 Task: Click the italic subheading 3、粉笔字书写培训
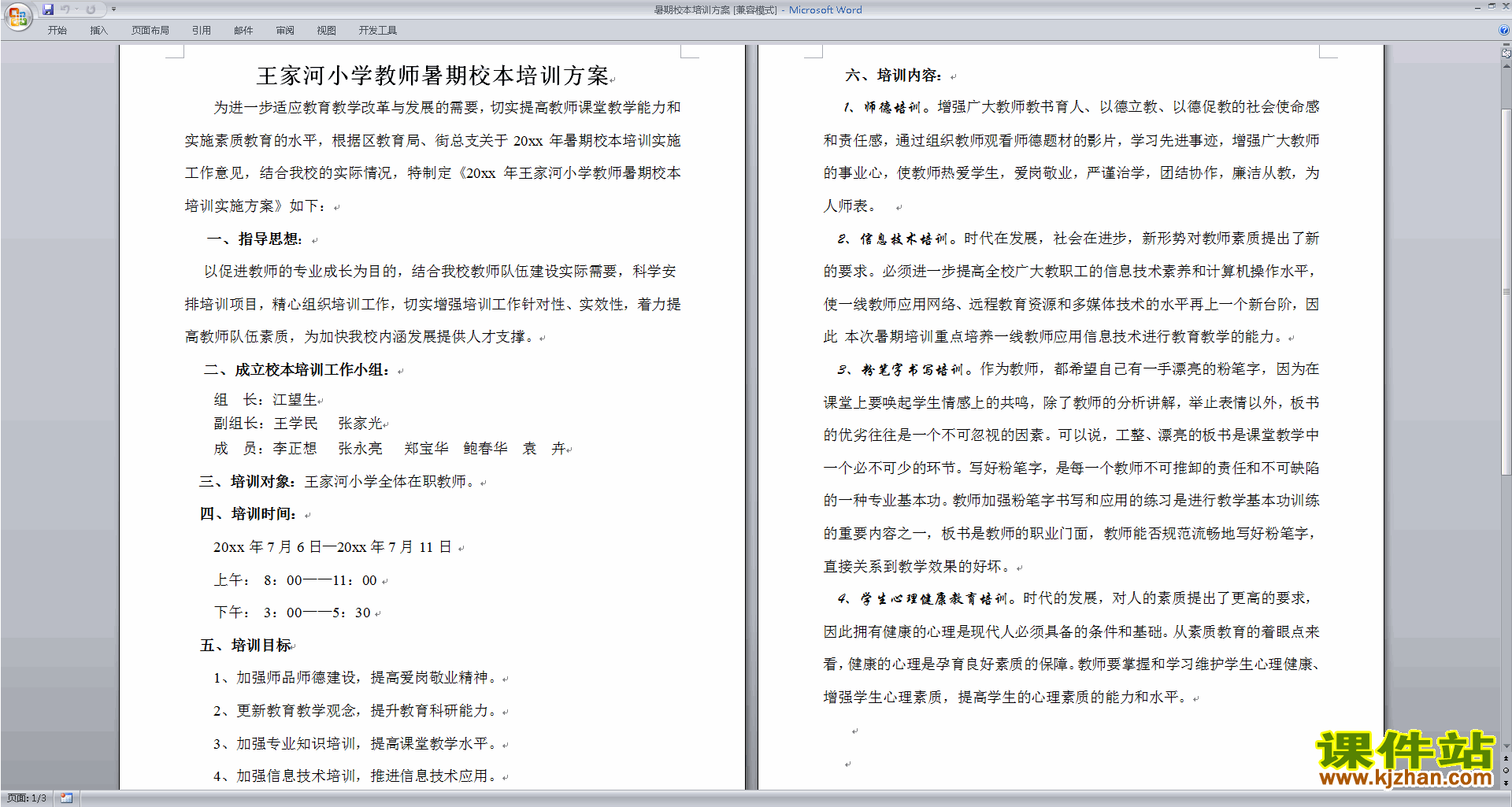(901, 369)
